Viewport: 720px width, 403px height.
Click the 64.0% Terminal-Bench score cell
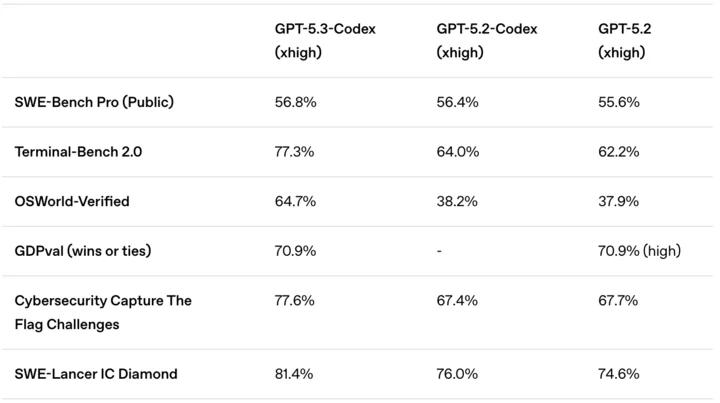tap(458, 152)
